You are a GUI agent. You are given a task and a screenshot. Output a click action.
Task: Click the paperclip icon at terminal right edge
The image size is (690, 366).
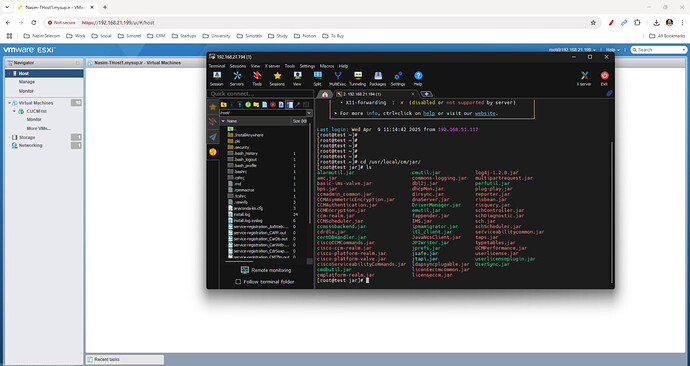click(x=609, y=93)
